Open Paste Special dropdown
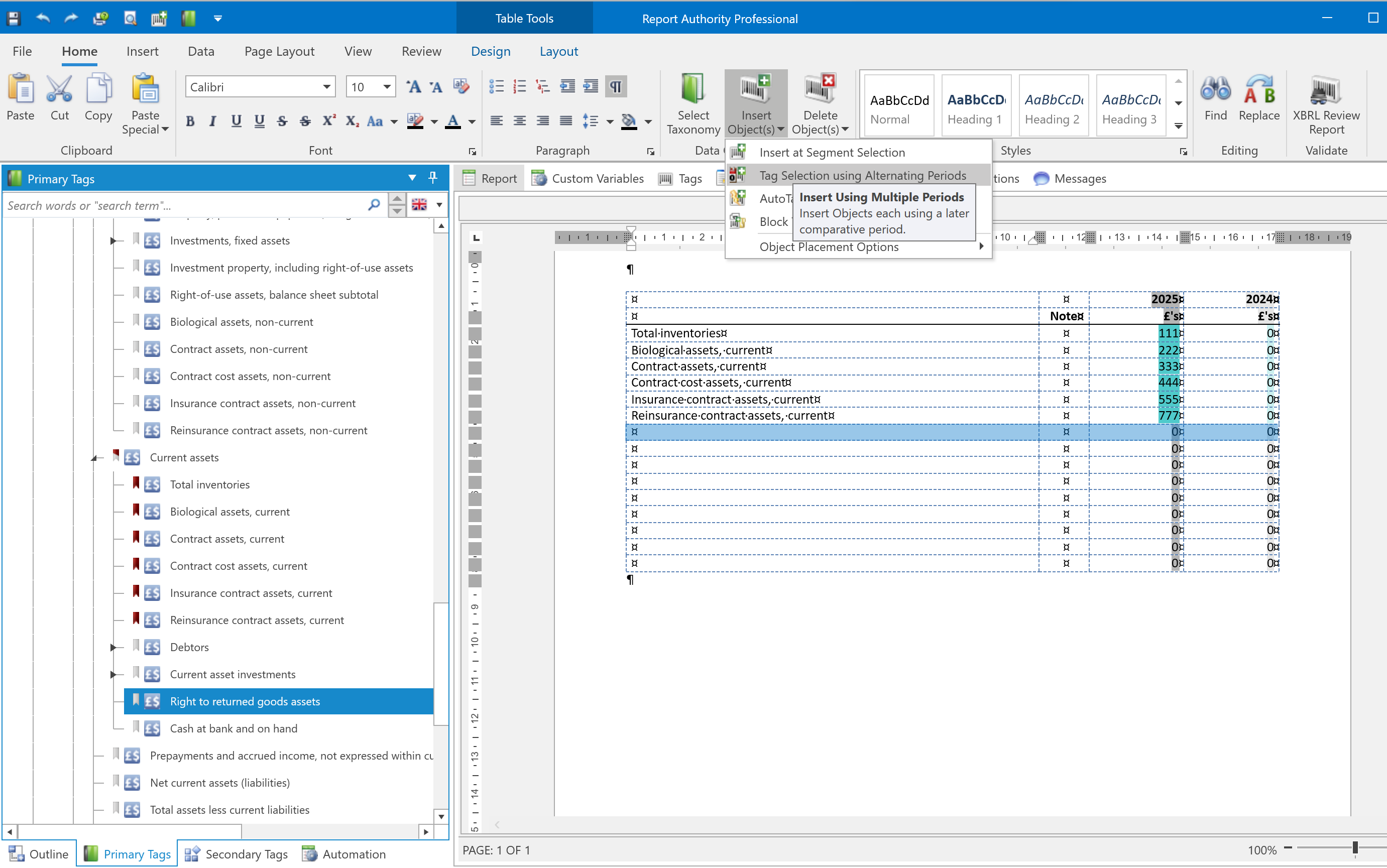 coord(145,122)
